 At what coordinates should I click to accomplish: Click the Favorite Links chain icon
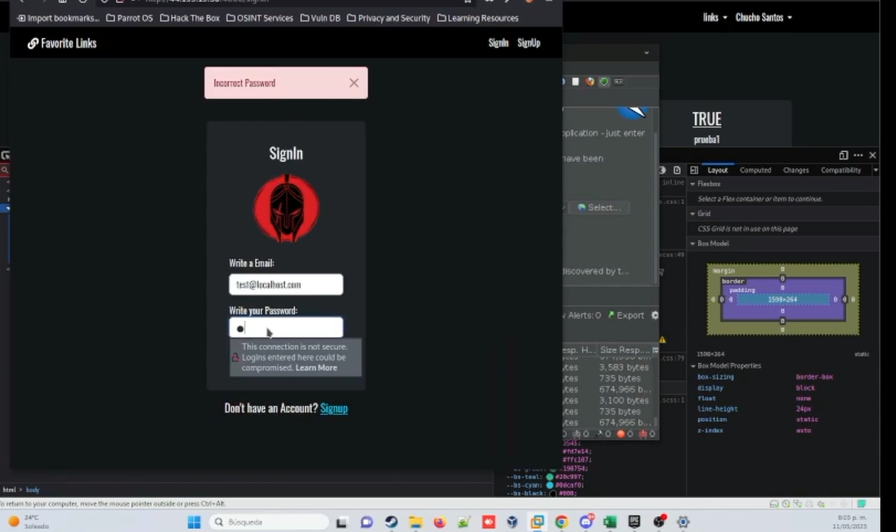33,43
